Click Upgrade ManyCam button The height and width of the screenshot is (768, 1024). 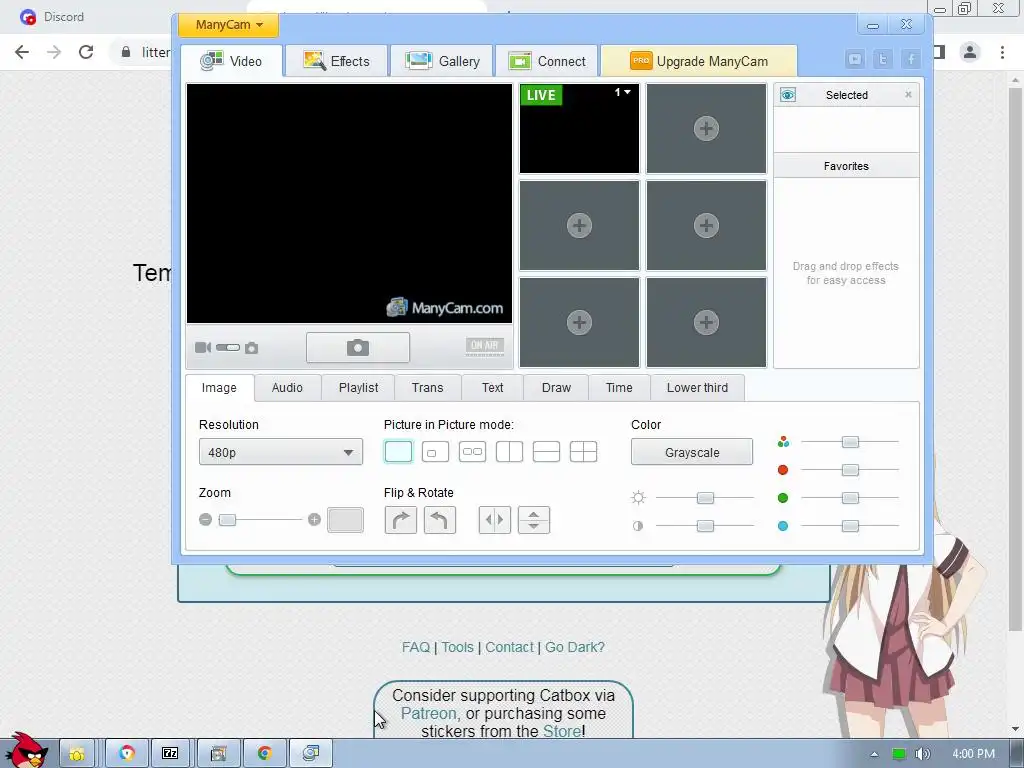[699, 61]
